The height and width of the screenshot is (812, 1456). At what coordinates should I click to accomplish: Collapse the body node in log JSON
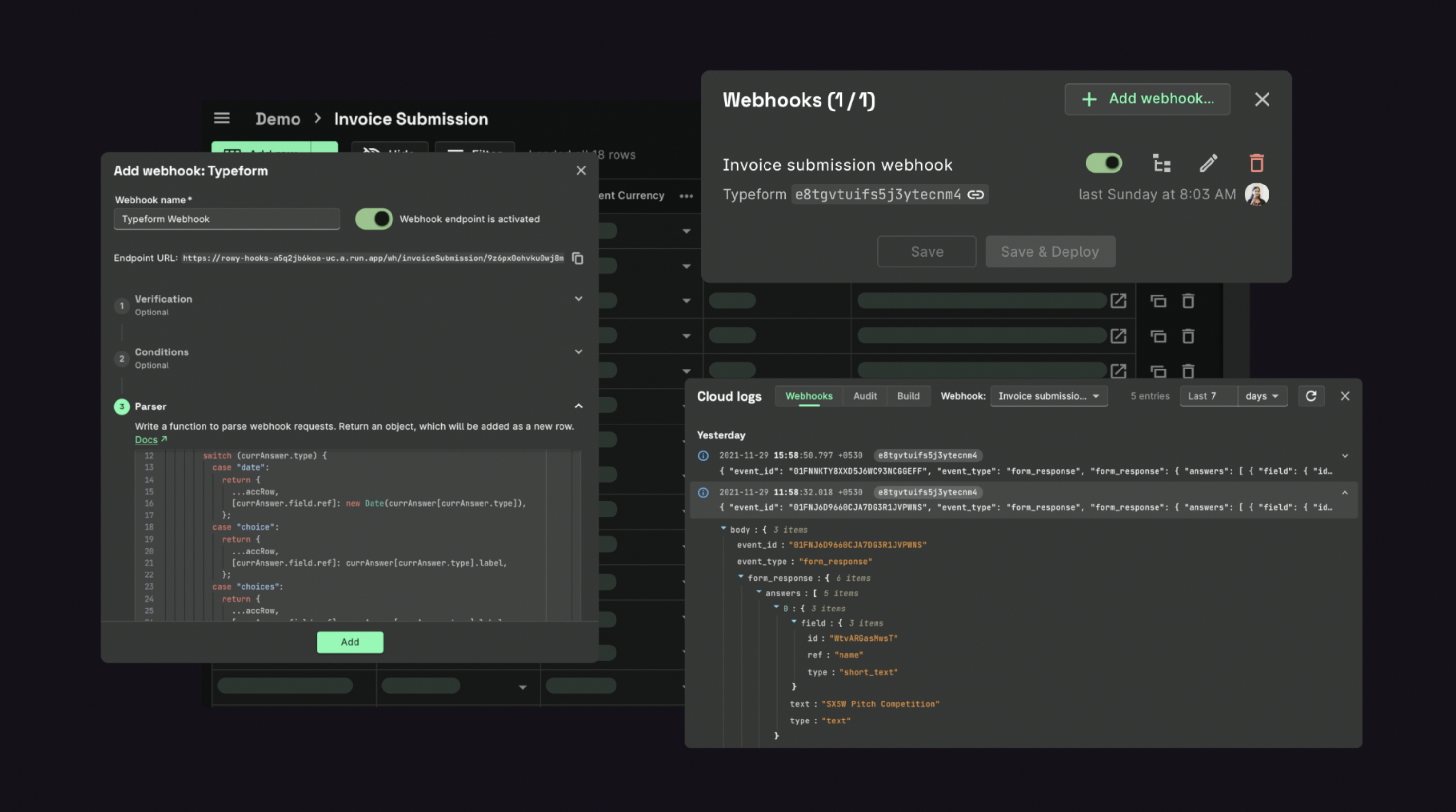[723, 528]
